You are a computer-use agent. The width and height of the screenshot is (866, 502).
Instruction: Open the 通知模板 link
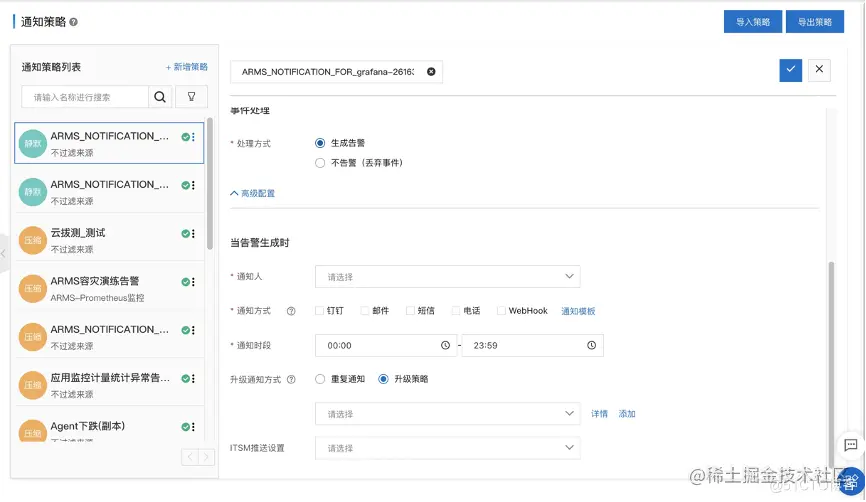[578, 311]
